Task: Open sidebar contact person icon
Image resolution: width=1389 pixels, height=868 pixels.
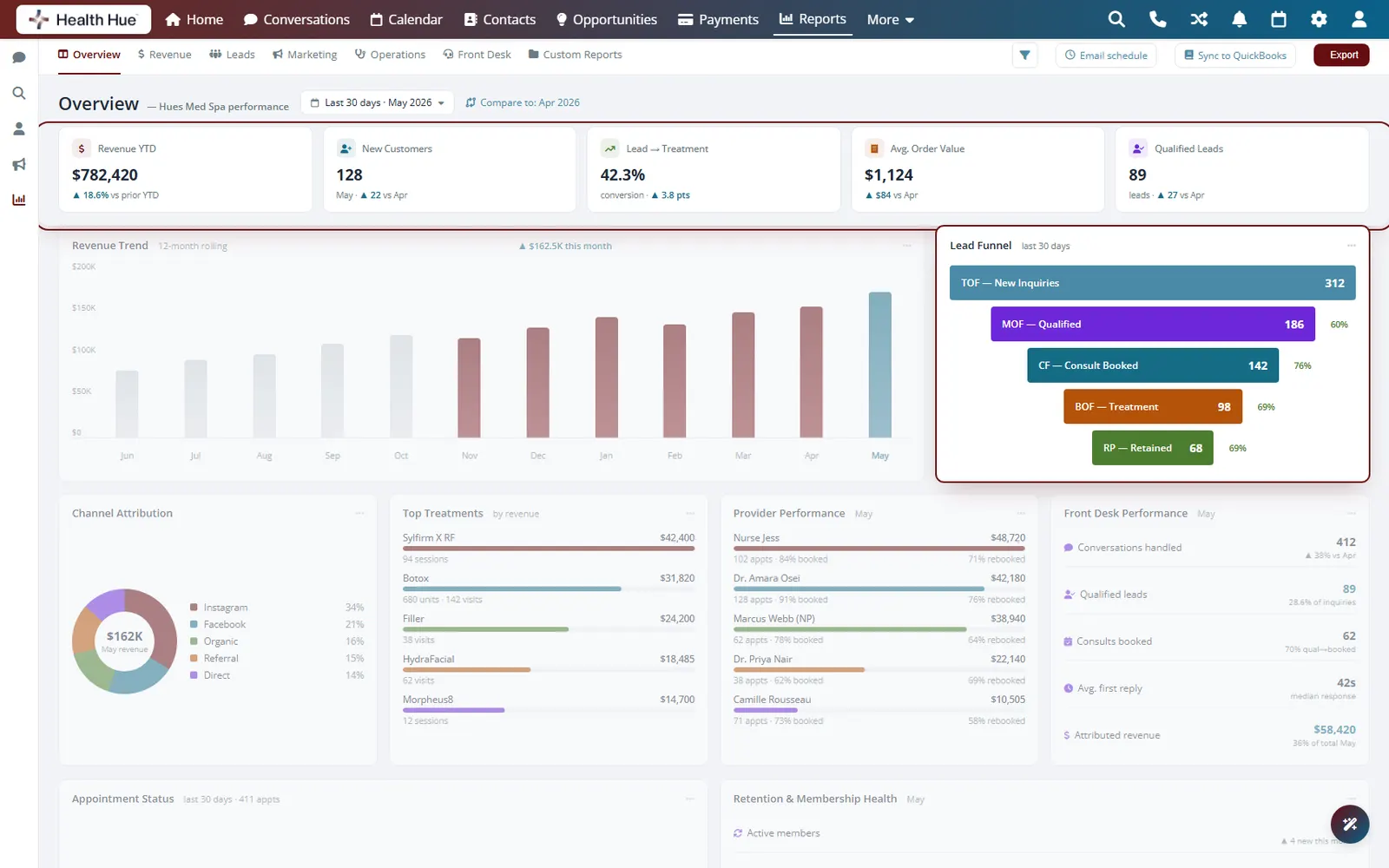Action: click(x=19, y=128)
